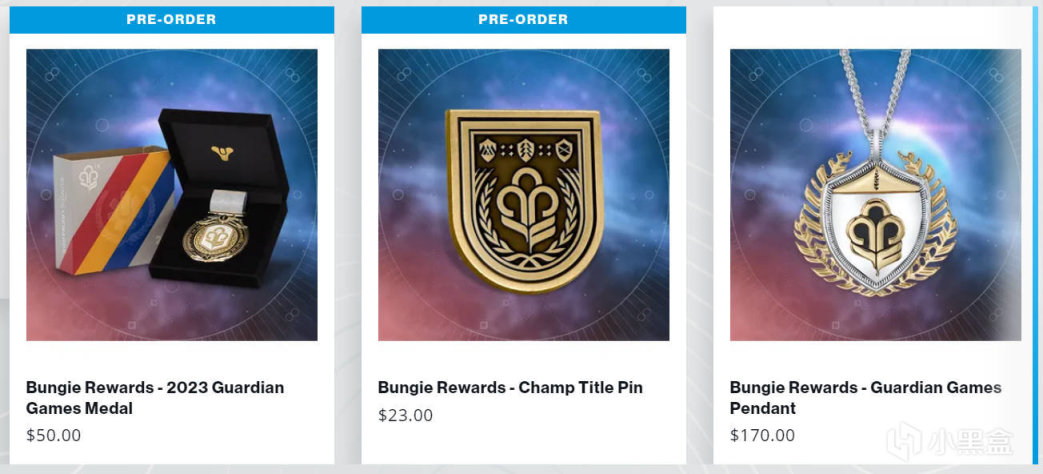1043x474 pixels.
Task: Open the 2023 Guardian Games Medal image
Action: point(171,195)
